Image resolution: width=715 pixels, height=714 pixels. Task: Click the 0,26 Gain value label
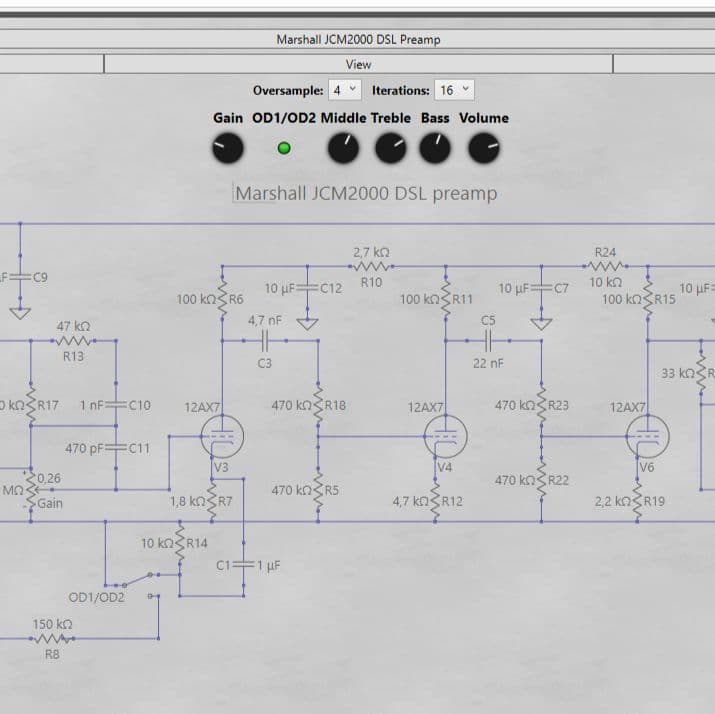pos(49,478)
